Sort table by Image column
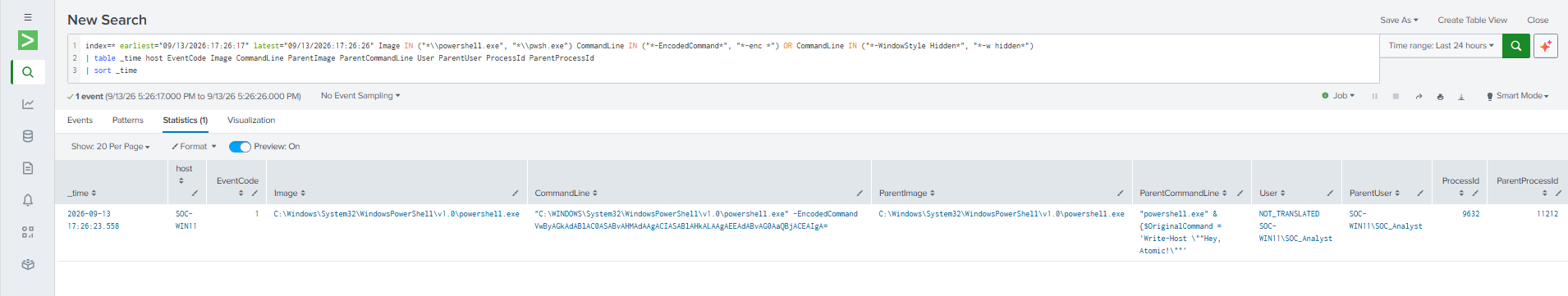 pos(289,194)
